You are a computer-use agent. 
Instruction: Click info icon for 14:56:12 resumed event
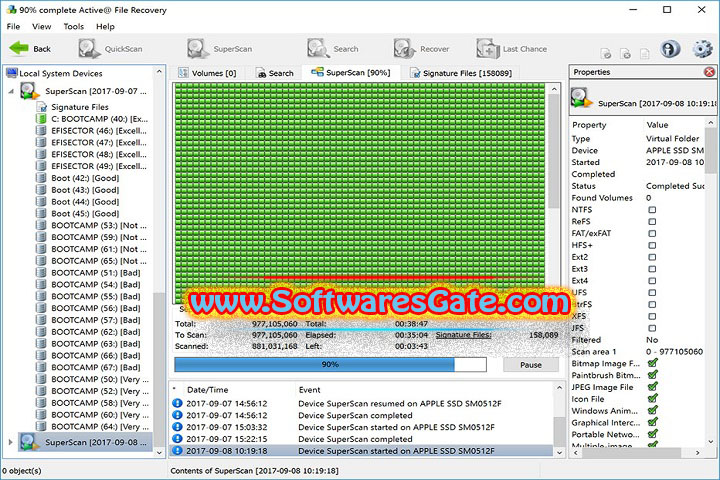click(x=177, y=403)
